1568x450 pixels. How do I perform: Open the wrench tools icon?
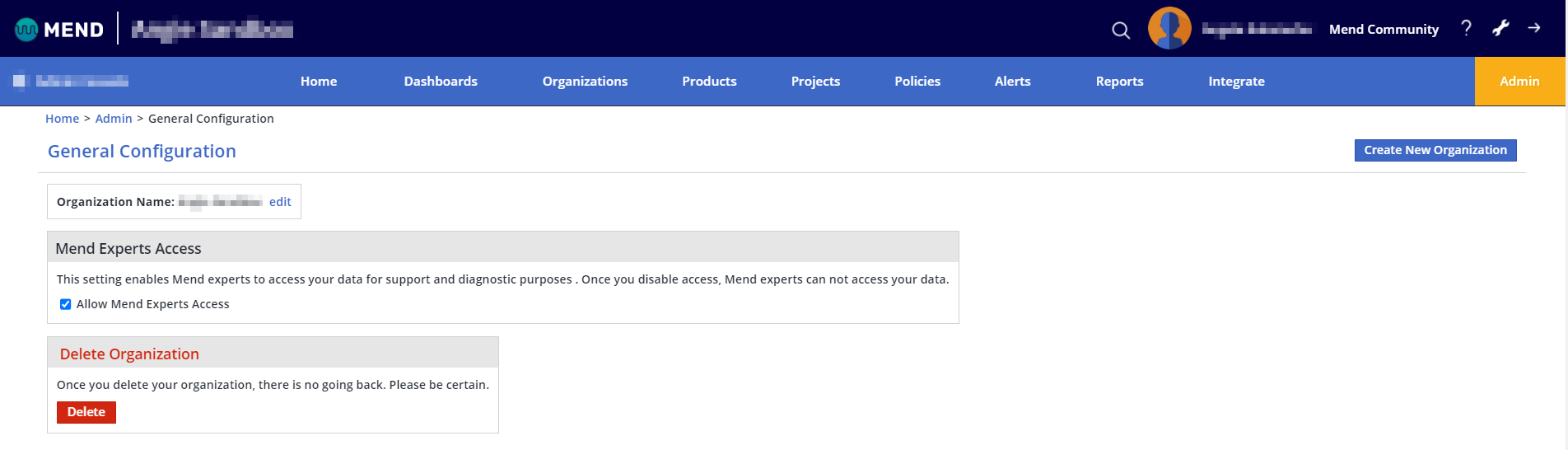[1500, 29]
